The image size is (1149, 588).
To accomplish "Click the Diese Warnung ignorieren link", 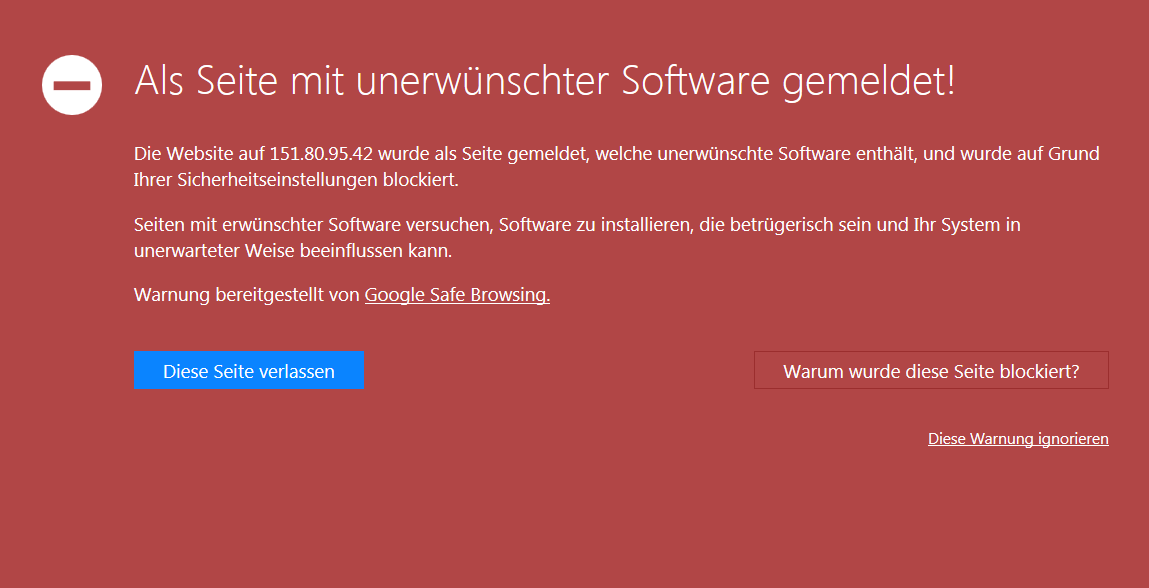I will [x=1018, y=438].
